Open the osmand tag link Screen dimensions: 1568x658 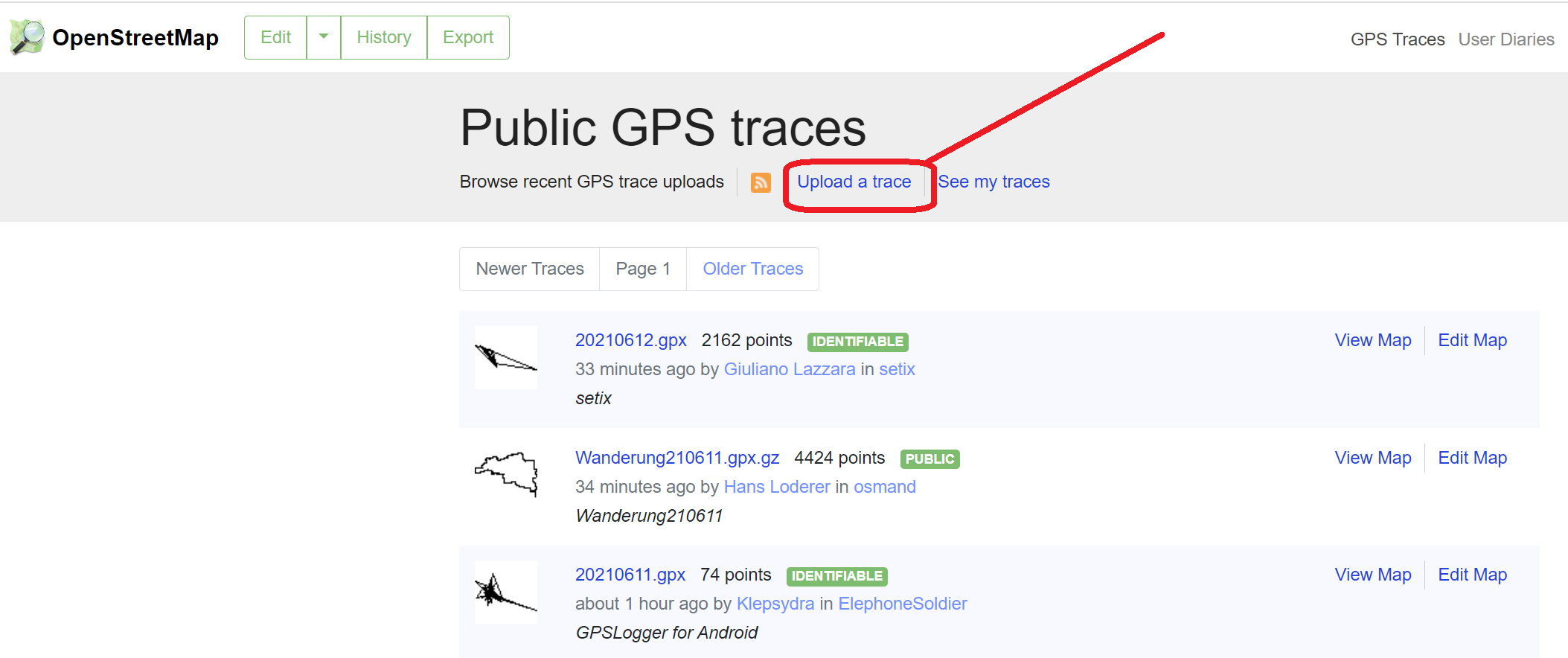coord(885,487)
